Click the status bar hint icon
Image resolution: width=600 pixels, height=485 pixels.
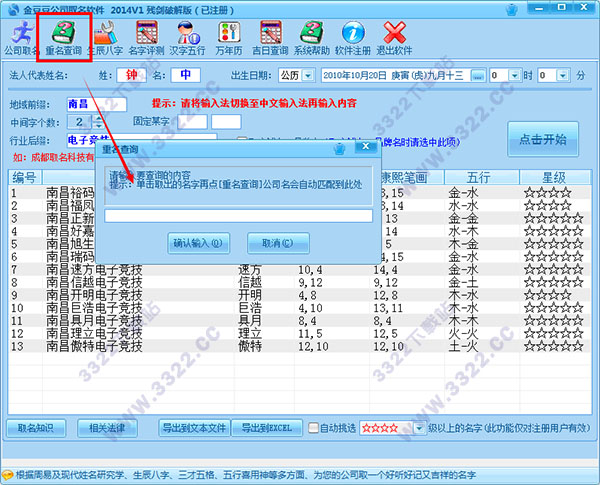tap(7, 475)
